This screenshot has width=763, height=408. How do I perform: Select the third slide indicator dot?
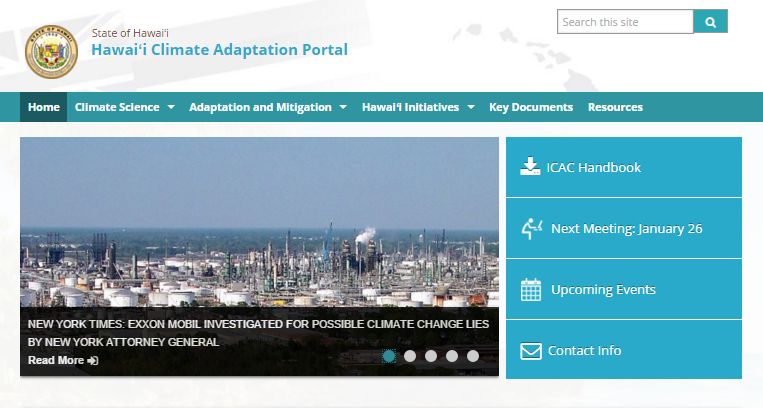[x=431, y=356]
